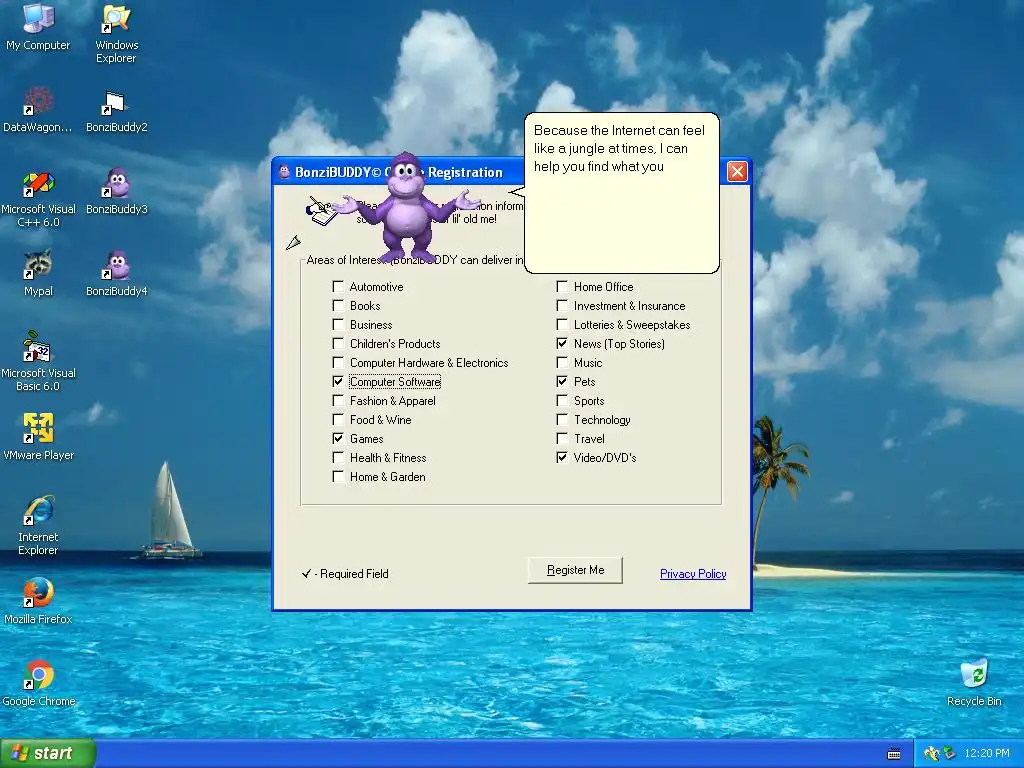Select the Mypal browser icon
The image size is (1024, 768).
point(38,273)
